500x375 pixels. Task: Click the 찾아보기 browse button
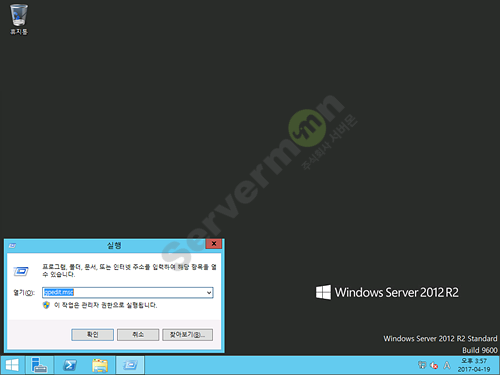coord(187,335)
